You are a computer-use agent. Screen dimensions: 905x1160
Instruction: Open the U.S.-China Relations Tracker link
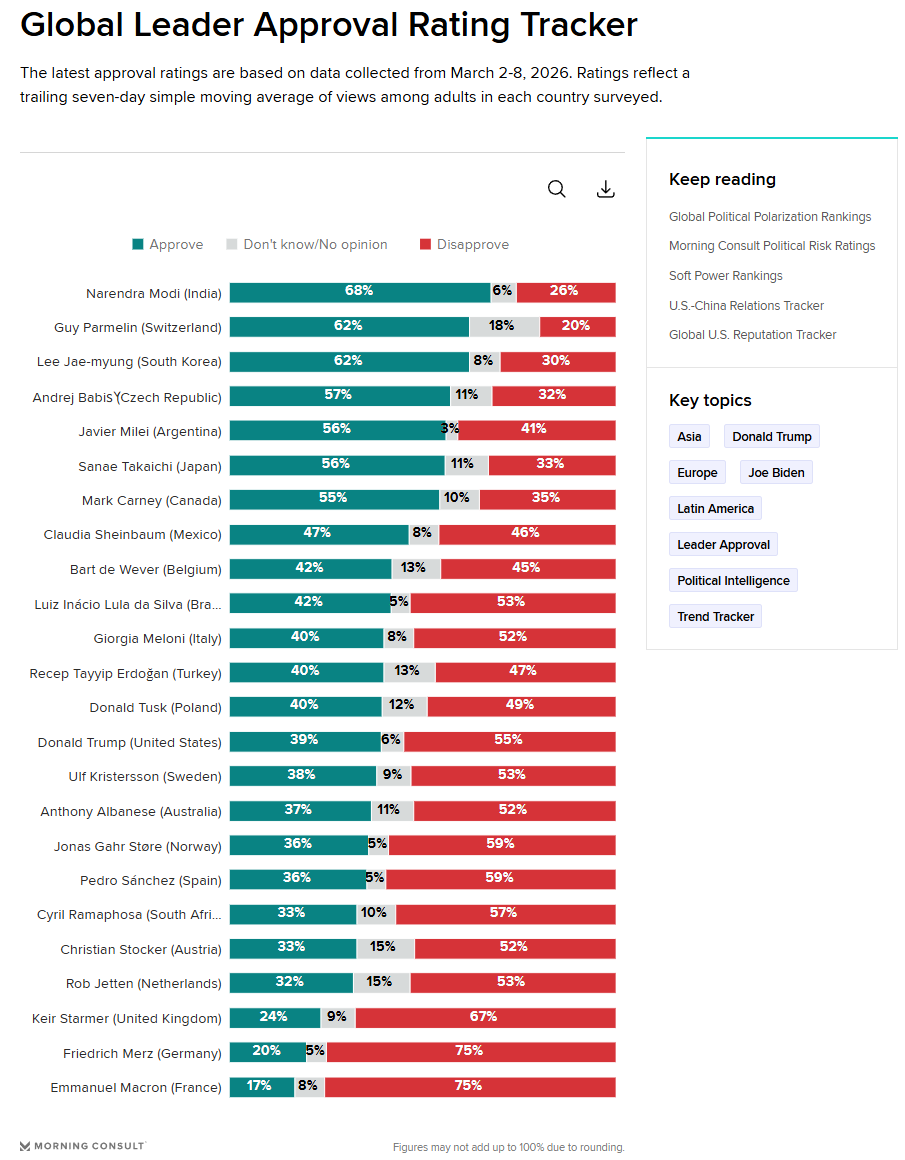(747, 306)
